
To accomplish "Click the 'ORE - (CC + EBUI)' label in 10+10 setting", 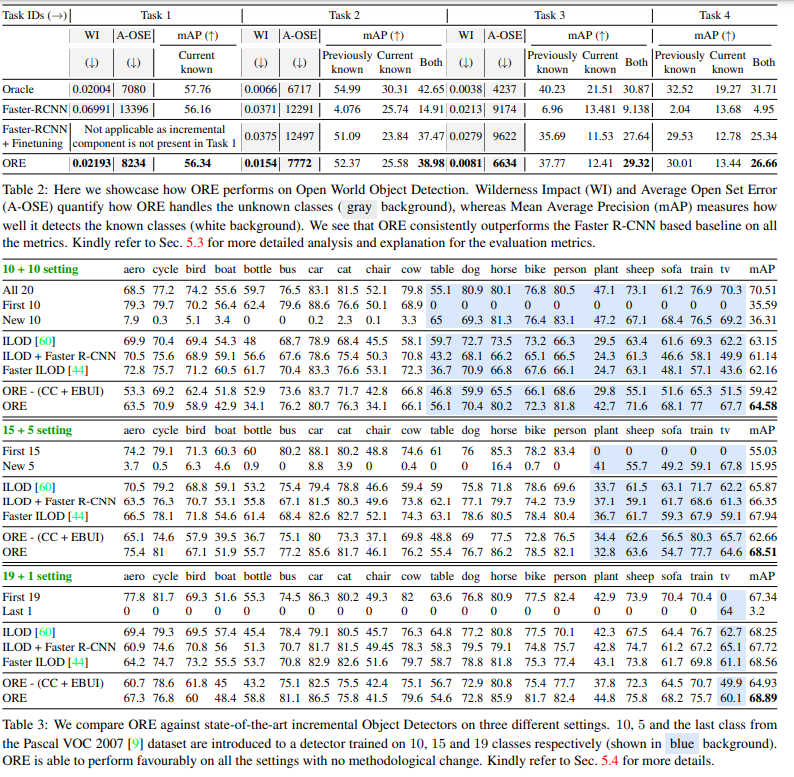I will pos(53,392).
